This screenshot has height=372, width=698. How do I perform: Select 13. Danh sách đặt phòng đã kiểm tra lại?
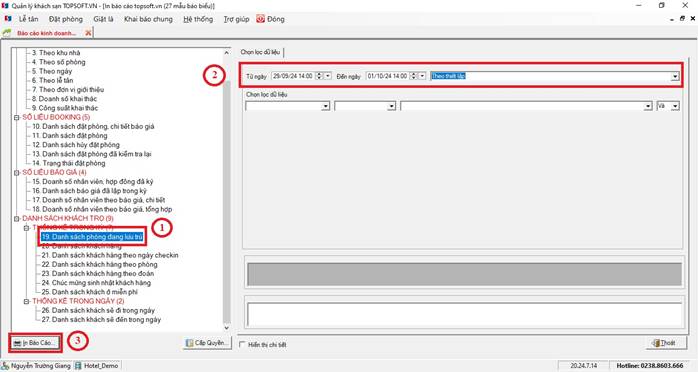pos(92,154)
